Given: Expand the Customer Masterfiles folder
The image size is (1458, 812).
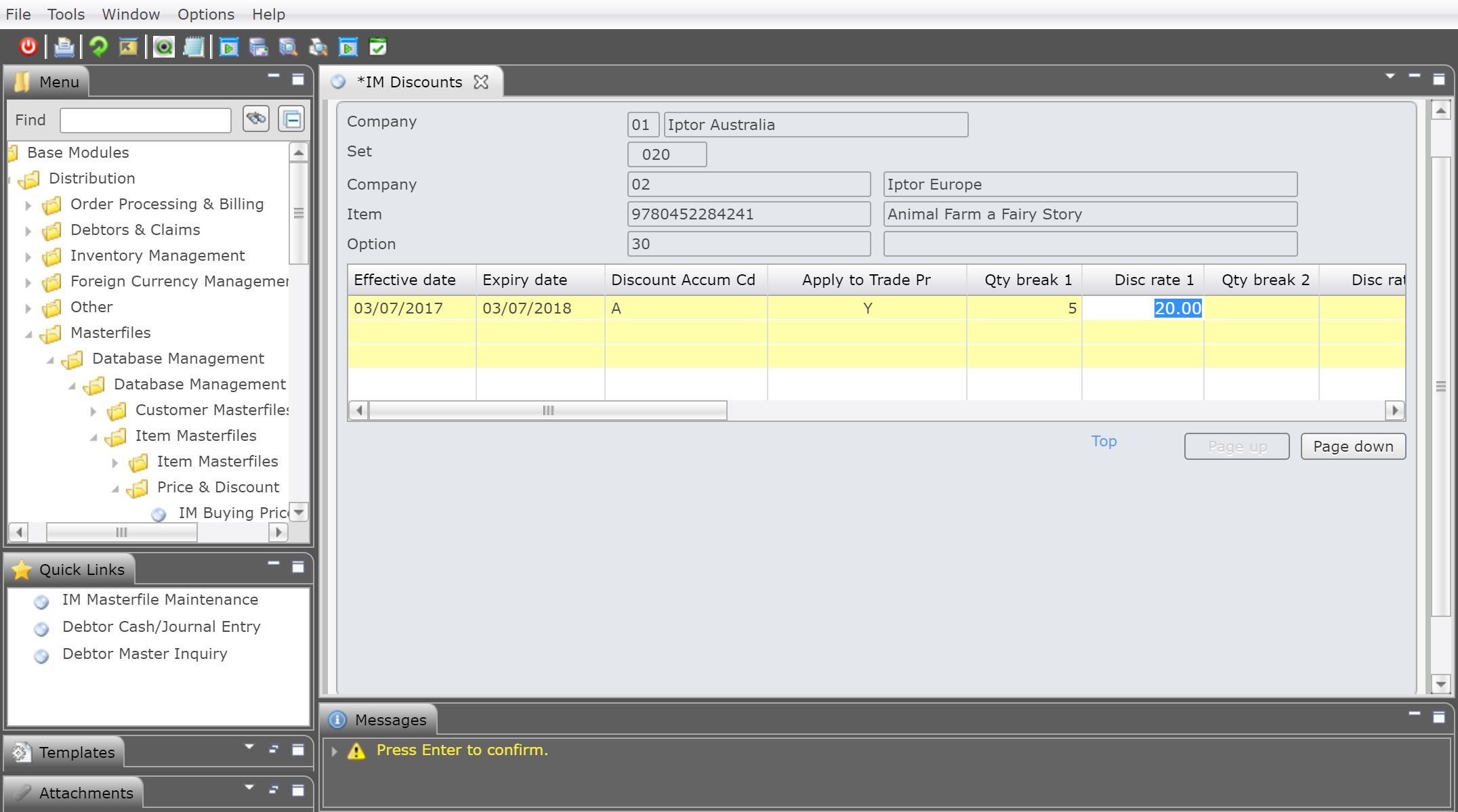Looking at the screenshot, I should coord(93,411).
